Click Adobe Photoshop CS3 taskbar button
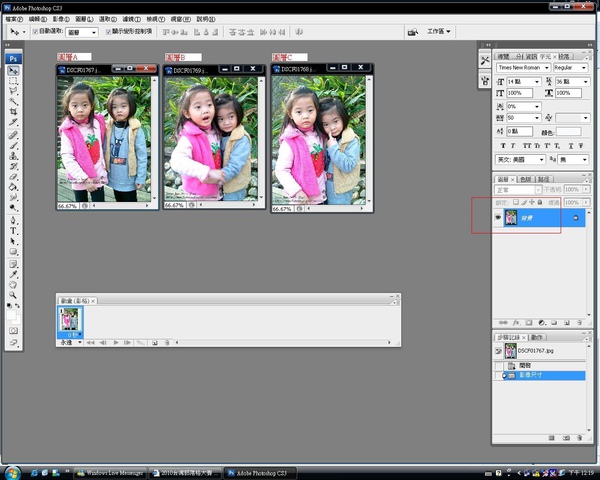The width and height of the screenshot is (600, 480). pyautogui.click(x=260, y=473)
